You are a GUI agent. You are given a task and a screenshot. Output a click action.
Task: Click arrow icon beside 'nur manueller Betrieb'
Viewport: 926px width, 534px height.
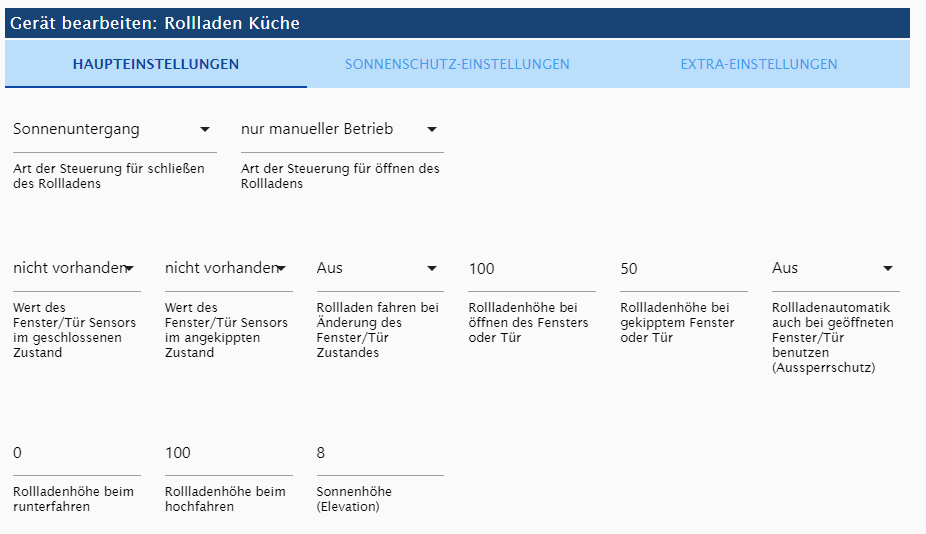[x=432, y=129]
